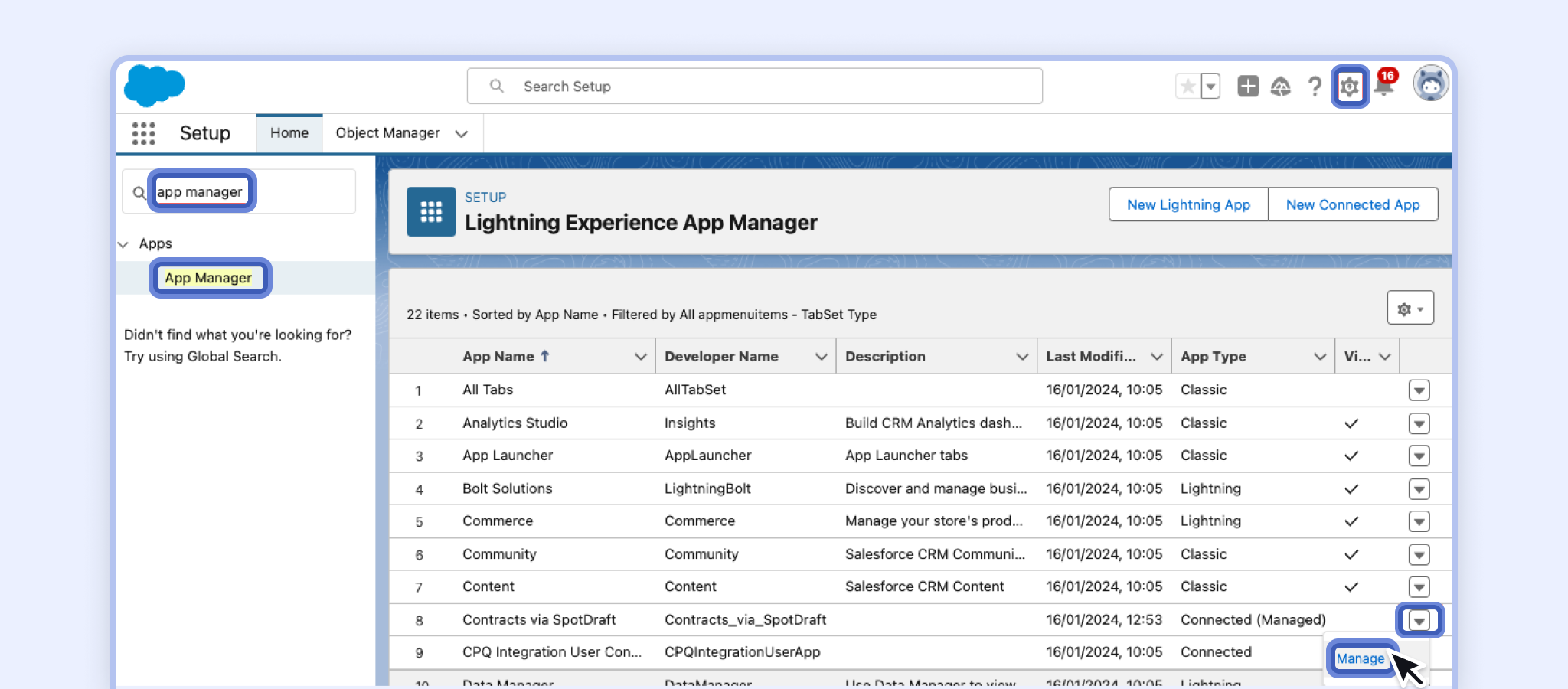The width and height of the screenshot is (1568, 689).
Task: Click the 'Insights' developer name cell
Action: [690, 423]
